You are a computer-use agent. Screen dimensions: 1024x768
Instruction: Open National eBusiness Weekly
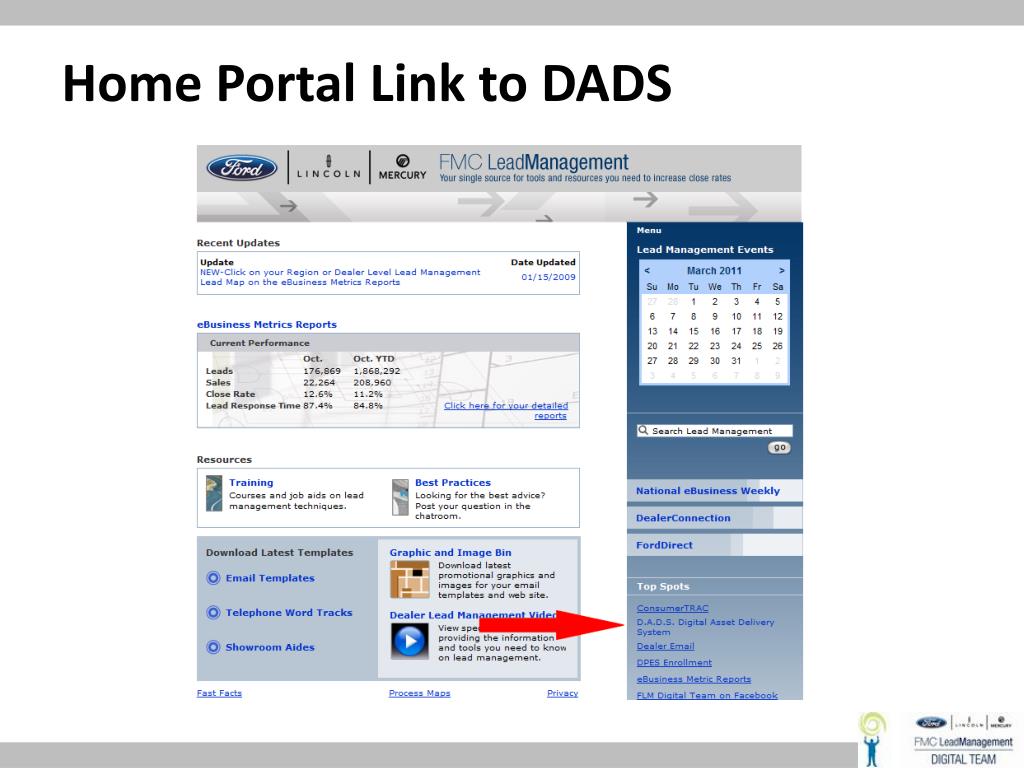[x=714, y=491]
